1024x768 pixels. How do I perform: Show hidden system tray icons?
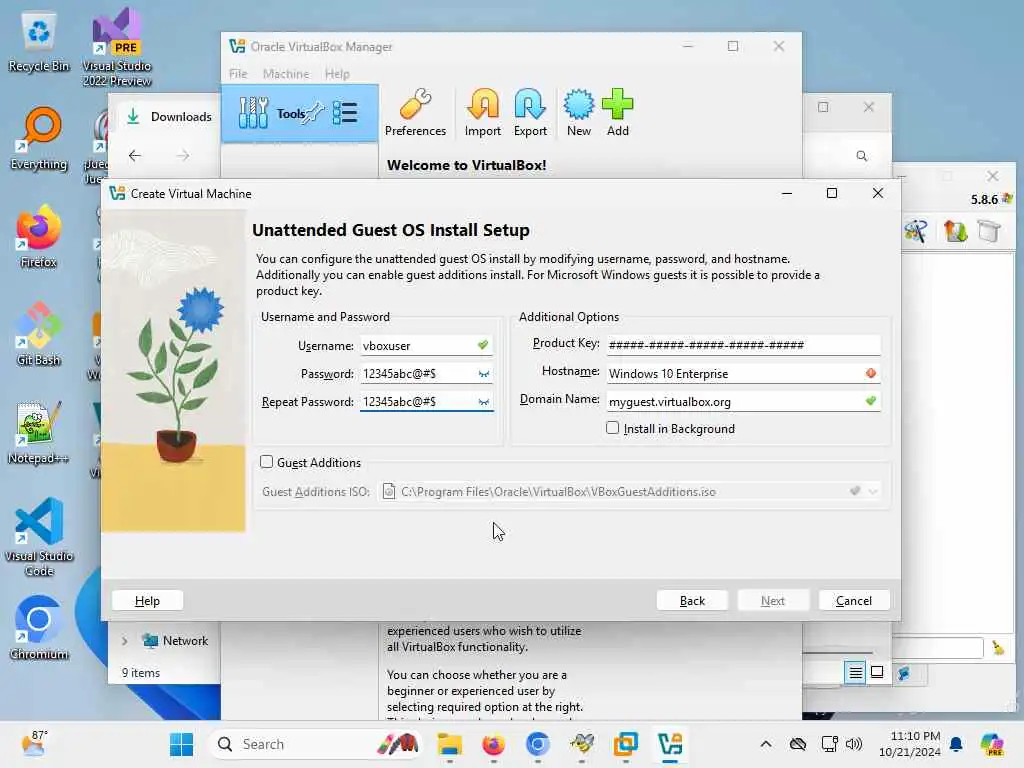pyautogui.click(x=766, y=744)
